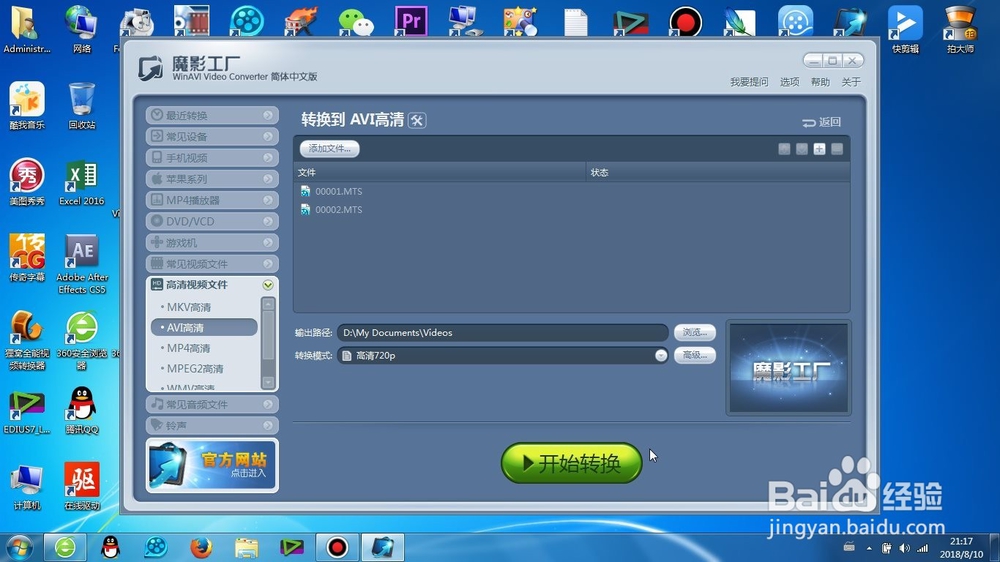Collapse the 高清视频文件 category
Screen dimensions: 1000x562
click(x=212, y=285)
